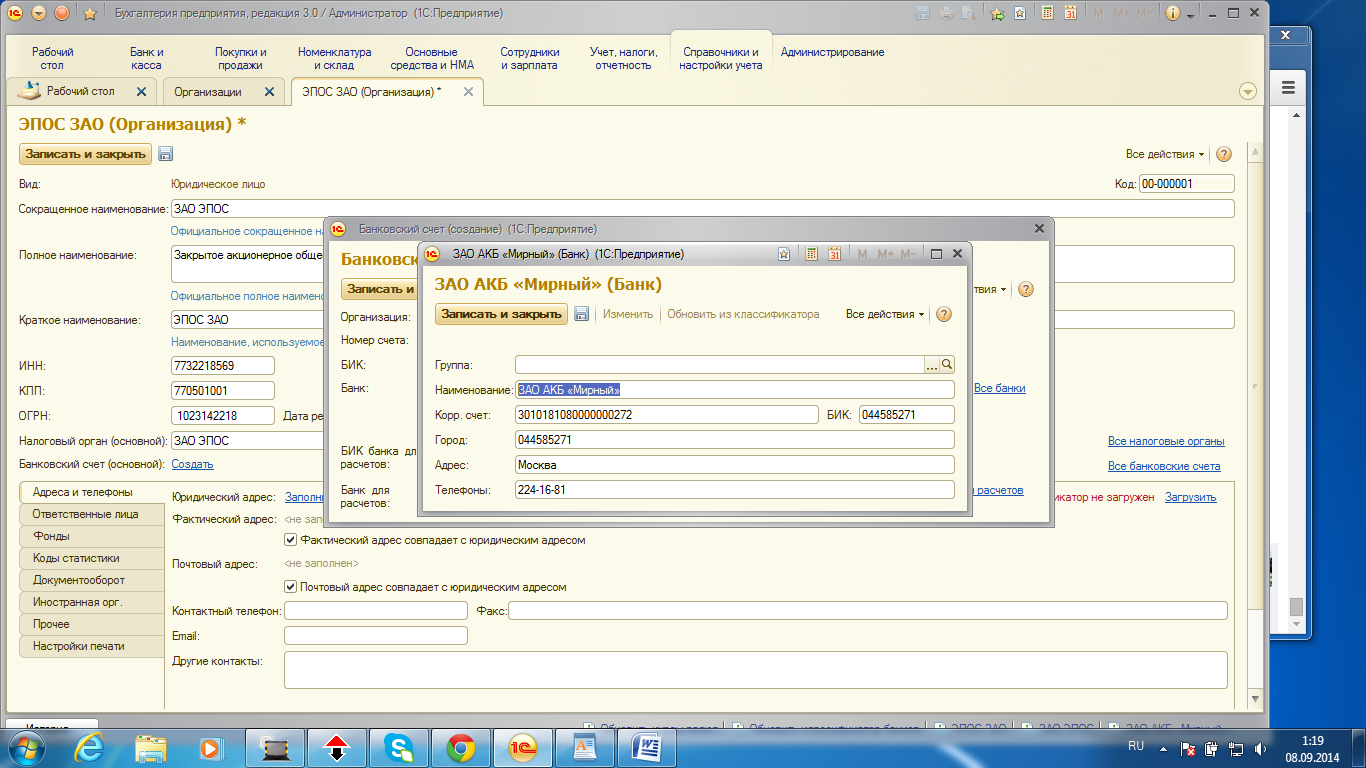Click the Создать bank account link
This screenshot has height=768, width=1366.
click(x=192, y=464)
